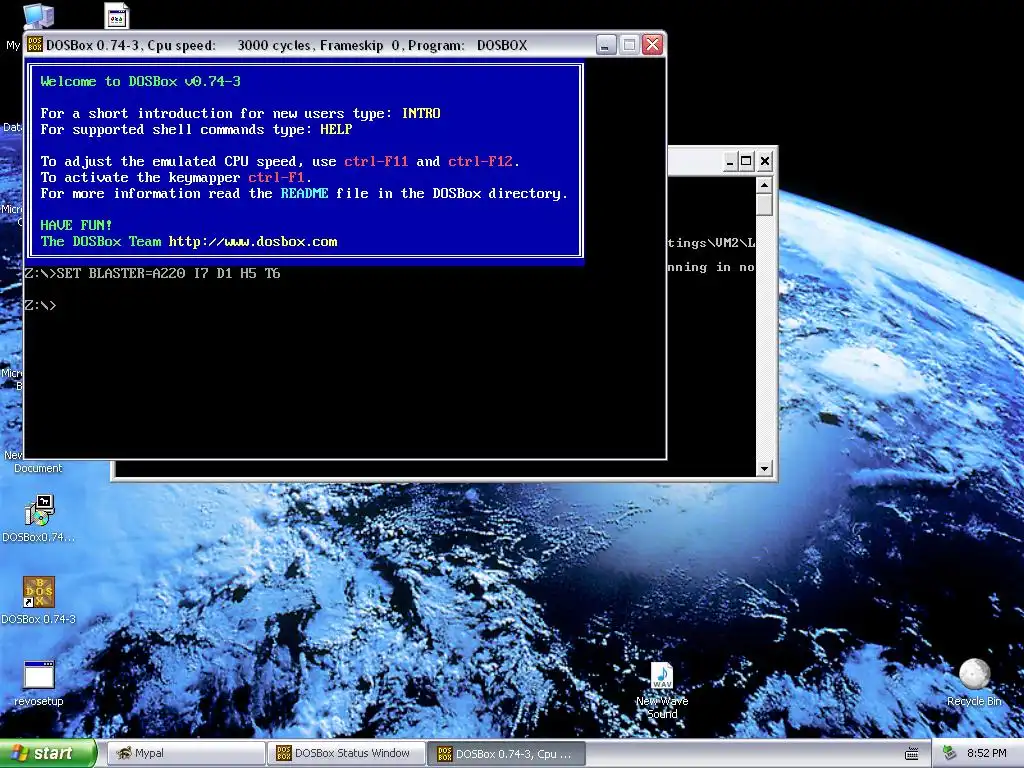1024x768 pixels.
Task: Minimize the DOSBox Status Window
Action: click(x=730, y=161)
